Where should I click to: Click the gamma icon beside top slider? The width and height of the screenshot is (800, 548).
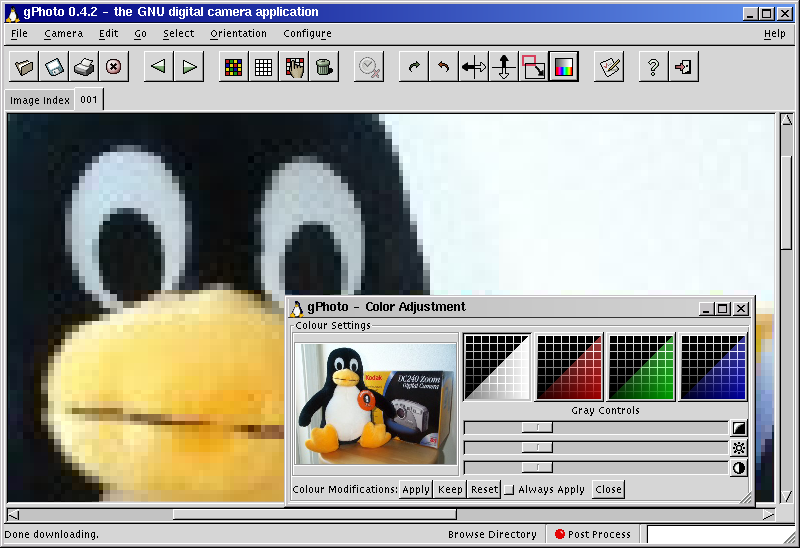pos(739,428)
